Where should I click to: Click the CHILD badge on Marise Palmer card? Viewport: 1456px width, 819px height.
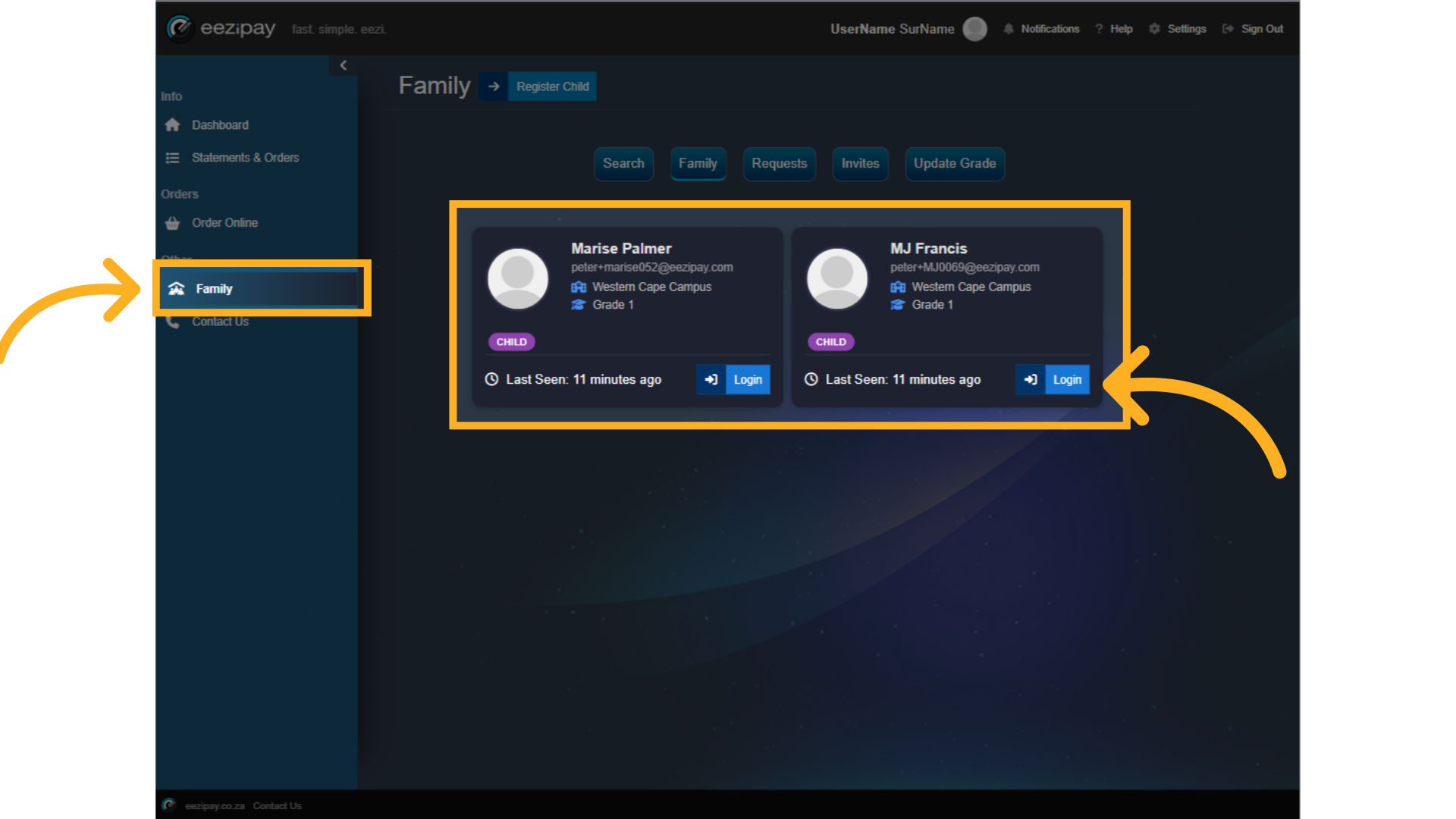[x=512, y=342]
